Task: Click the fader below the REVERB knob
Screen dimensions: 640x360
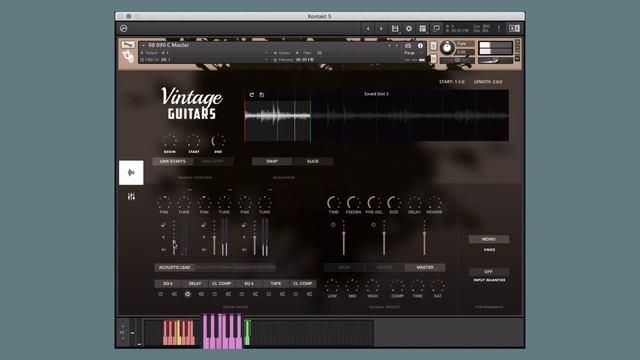Action: (424, 238)
